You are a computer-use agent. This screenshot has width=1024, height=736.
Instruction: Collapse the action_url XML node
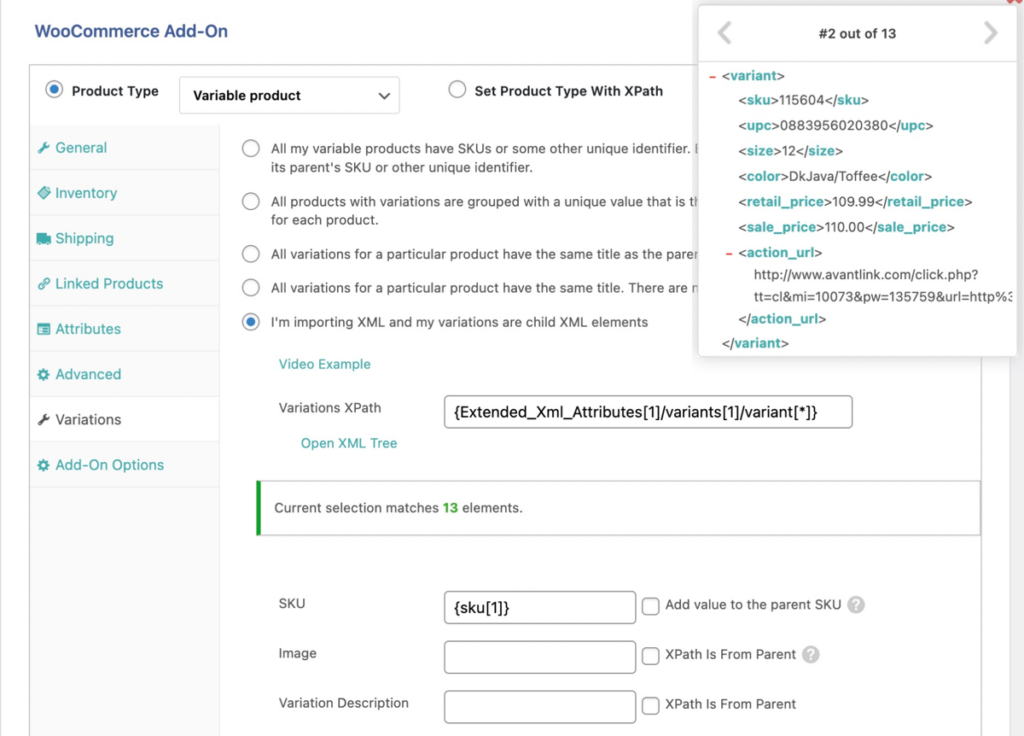(729, 253)
